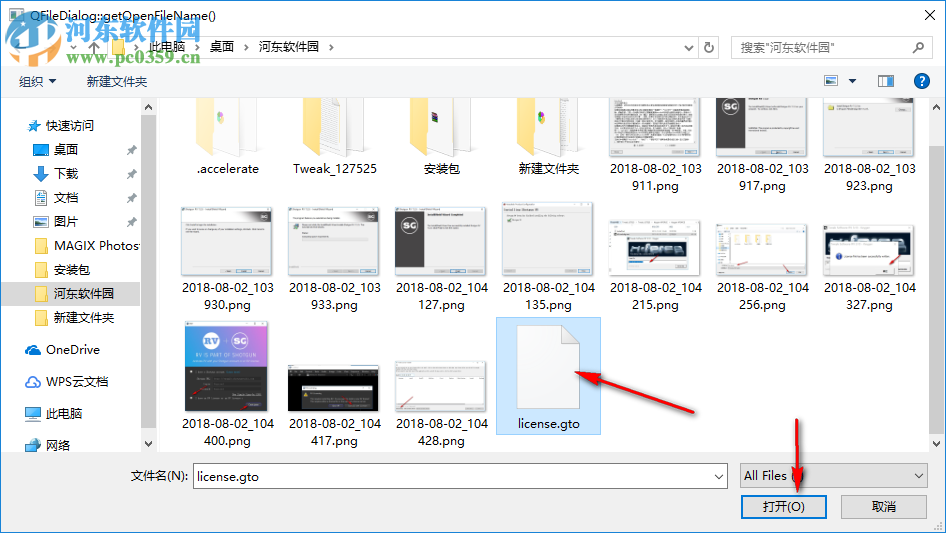Open the Tweak_127525 folder
The height and width of the screenshot is (533, 946).
click(334, 128)
